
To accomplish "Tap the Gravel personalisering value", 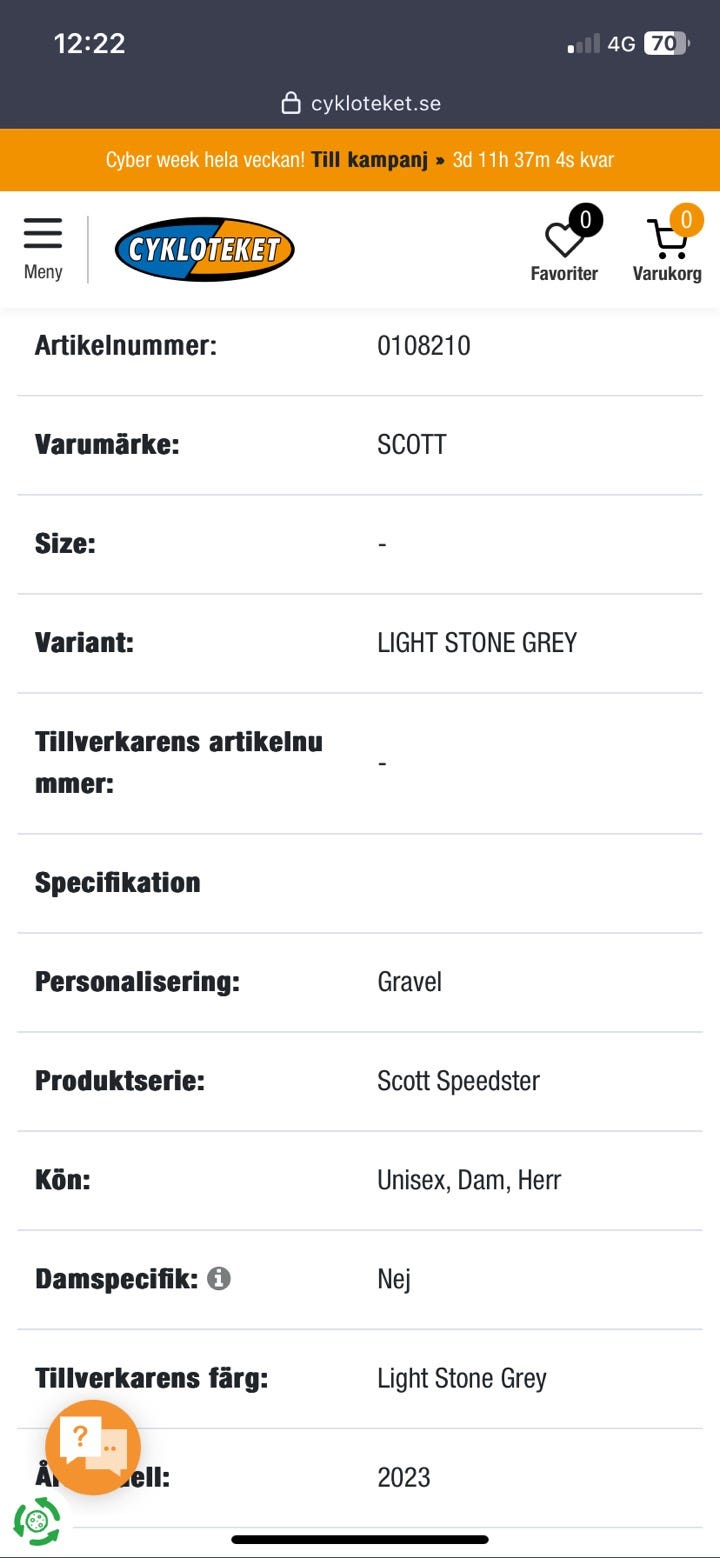I will 409,982.
